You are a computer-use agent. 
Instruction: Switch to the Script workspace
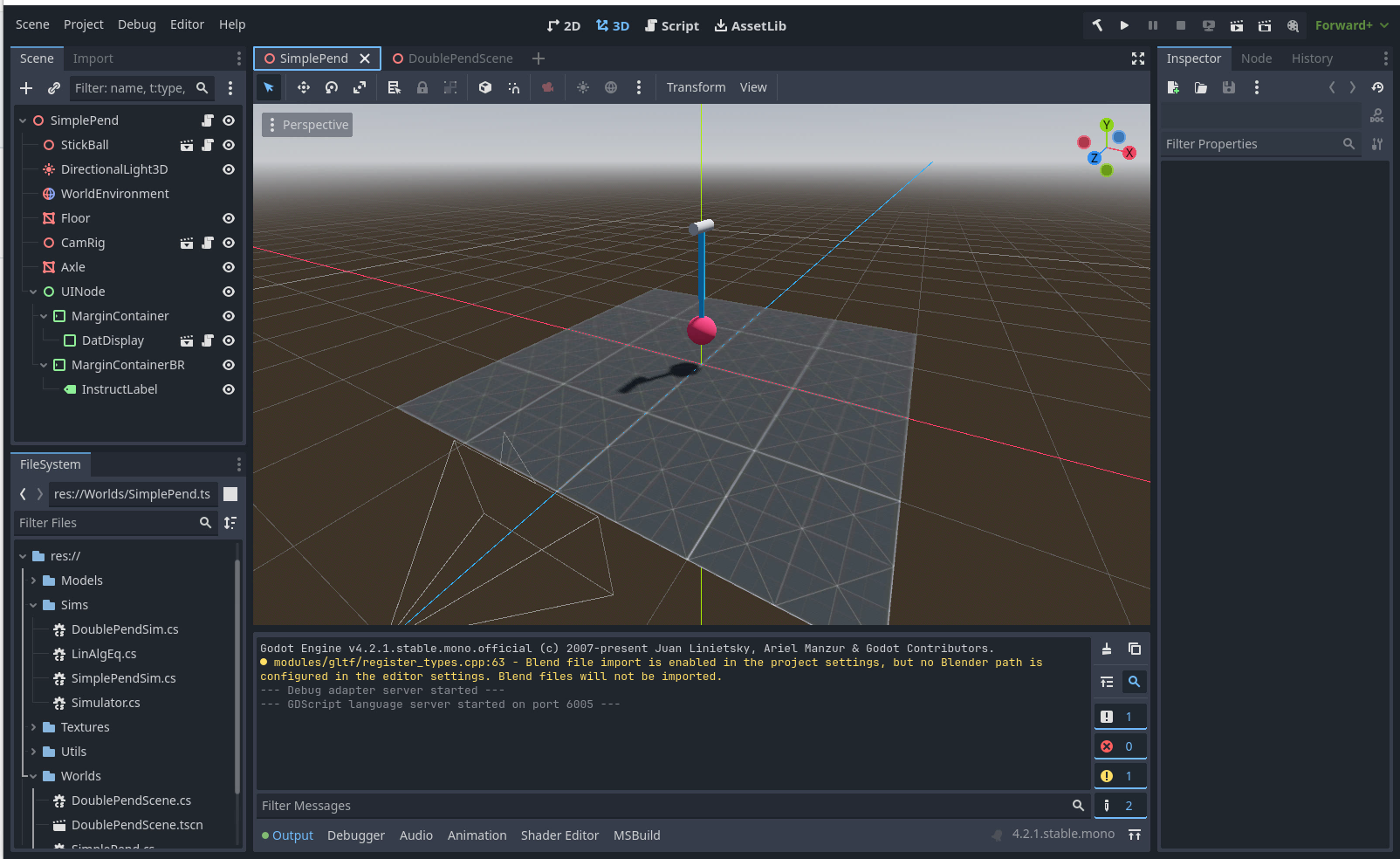(672, 26)
